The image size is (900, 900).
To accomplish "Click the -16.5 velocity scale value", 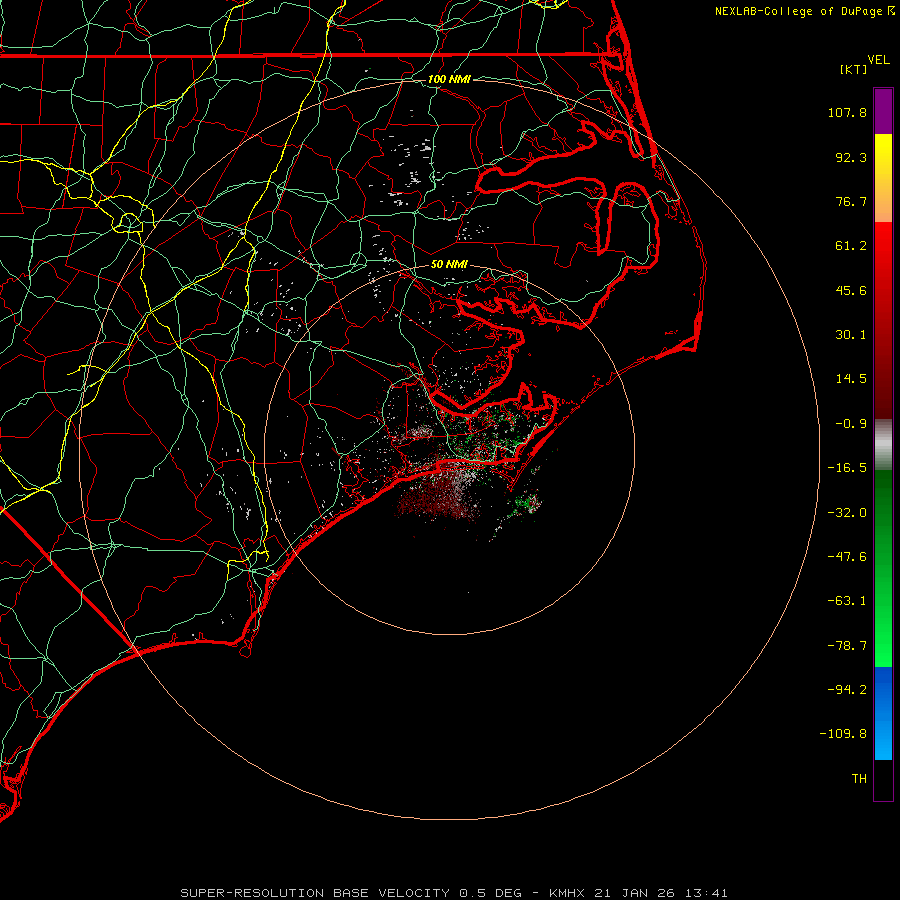I will pos(847,468).
